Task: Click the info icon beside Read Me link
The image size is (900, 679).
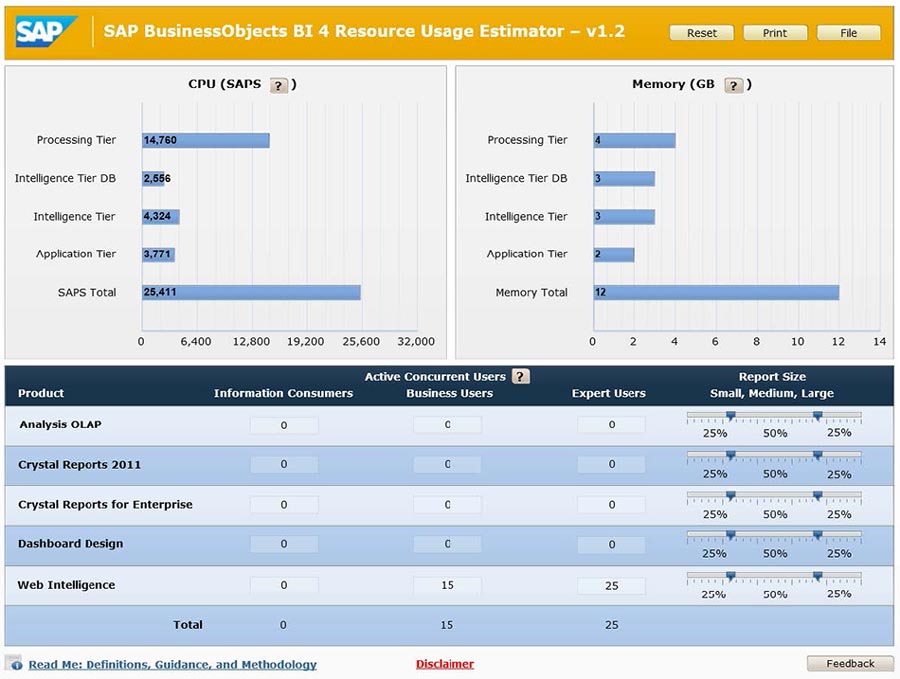Action: 14,664
